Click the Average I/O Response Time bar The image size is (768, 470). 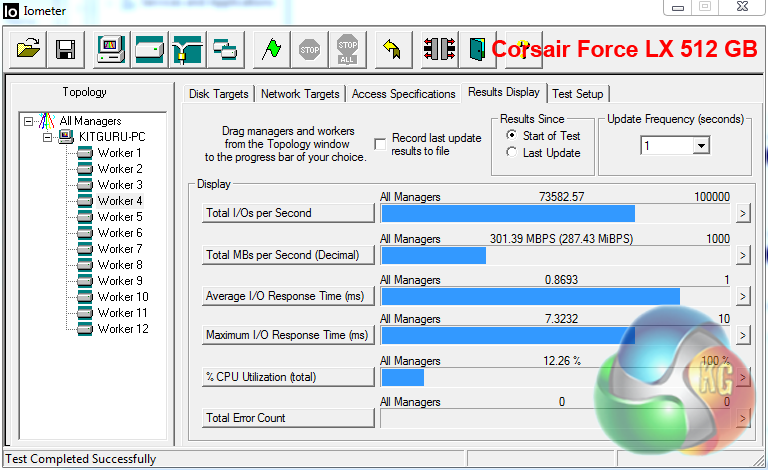(x=556, y=297)
